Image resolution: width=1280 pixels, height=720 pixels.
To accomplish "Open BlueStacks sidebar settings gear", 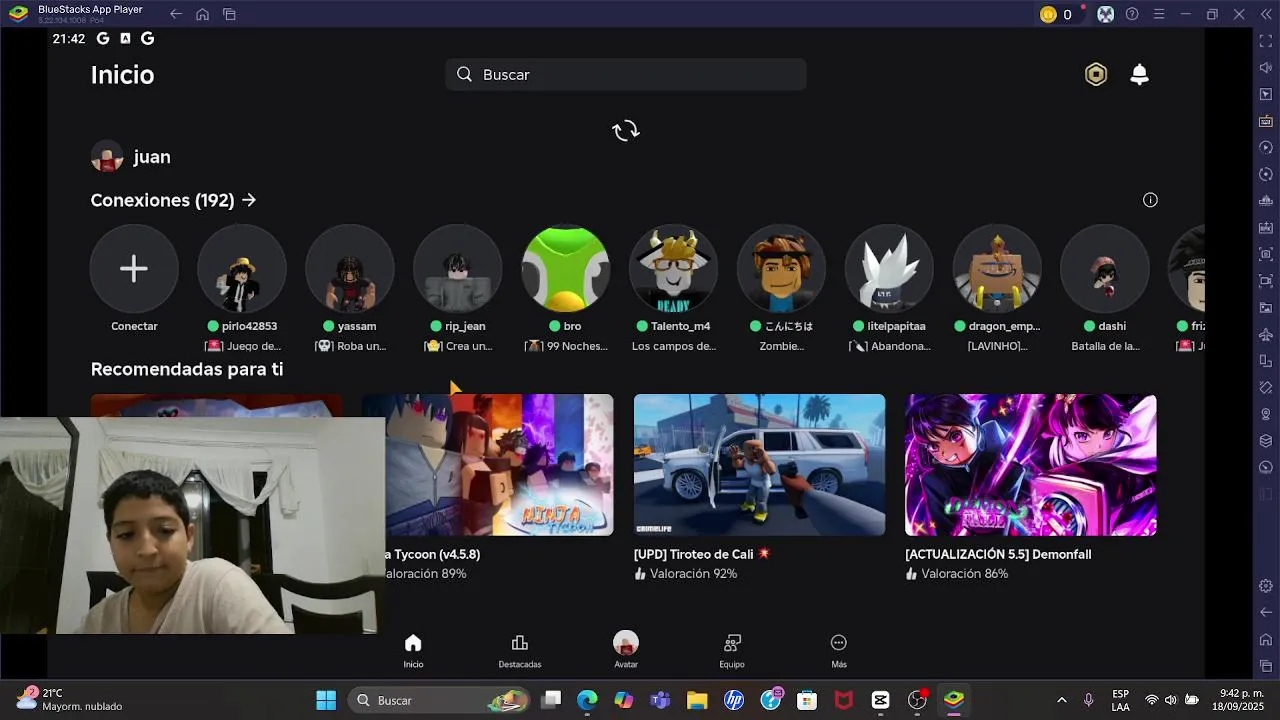I will pos(1266,586).
